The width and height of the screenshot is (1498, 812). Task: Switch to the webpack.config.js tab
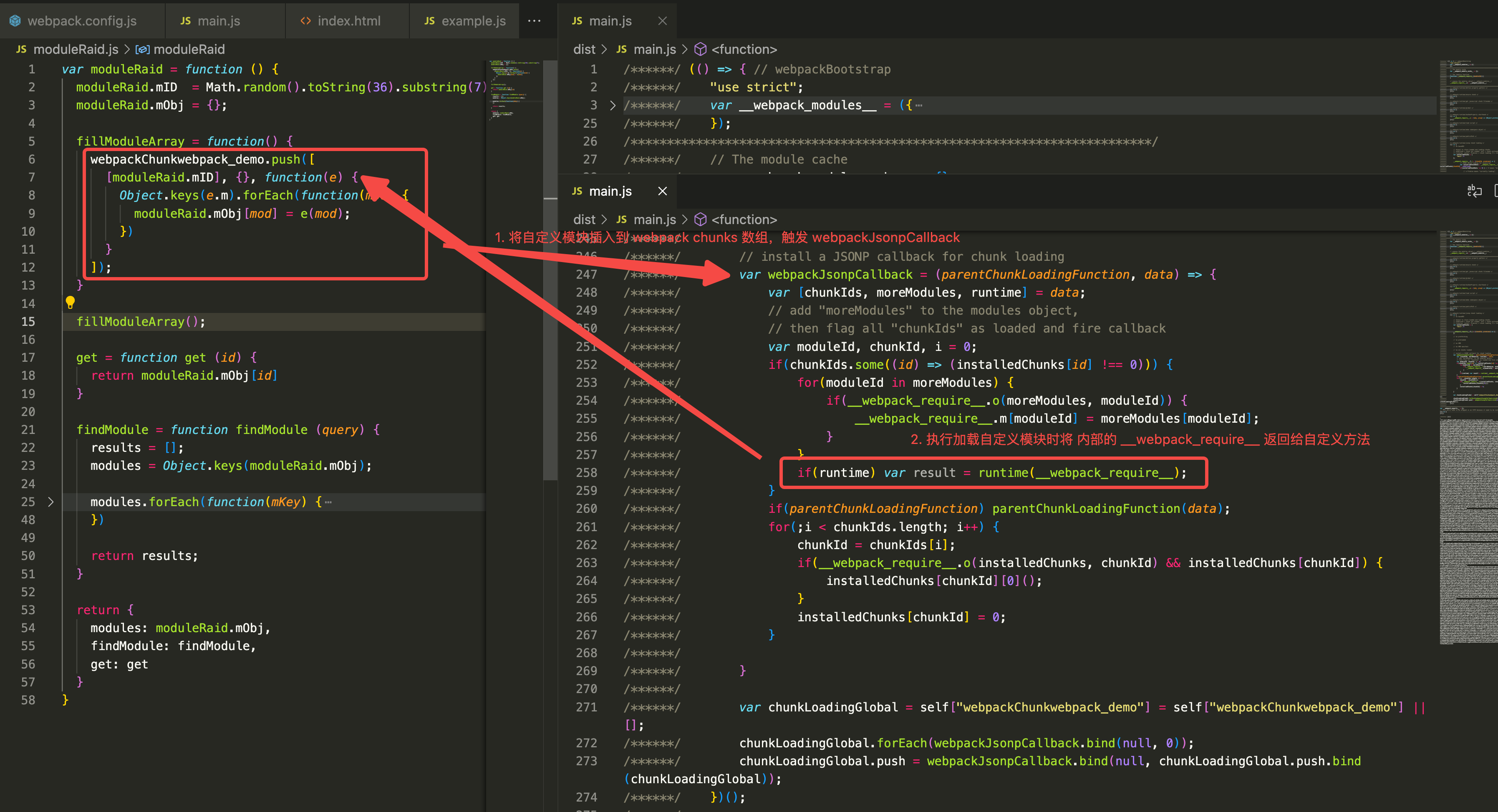[81, 21]
